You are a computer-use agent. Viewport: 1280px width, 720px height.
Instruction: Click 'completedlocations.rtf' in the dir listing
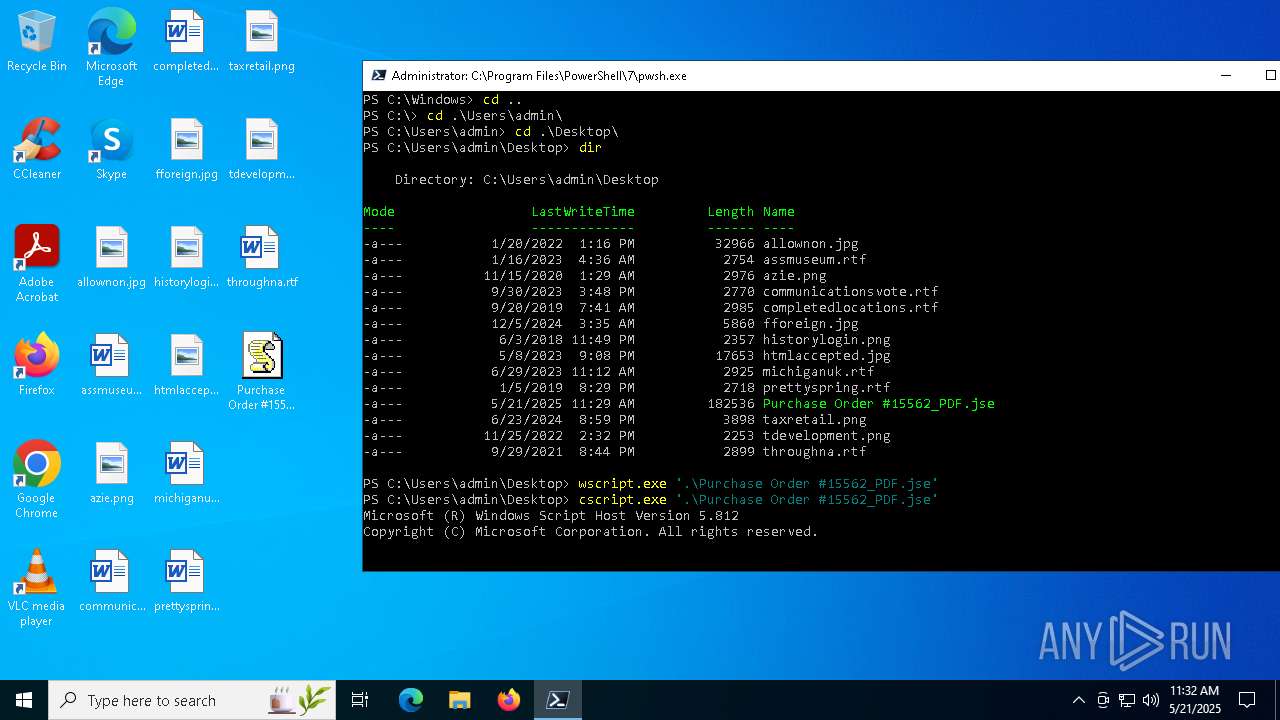tap(850, 308)
